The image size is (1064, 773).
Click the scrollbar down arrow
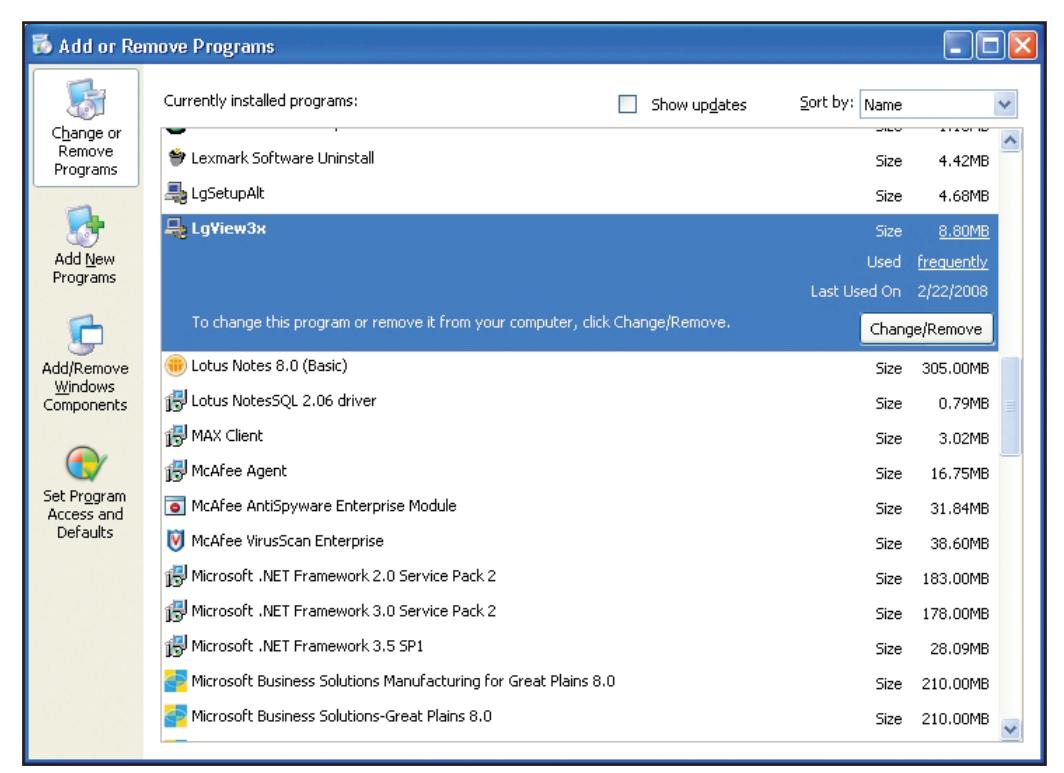(x=1010, y=729)
